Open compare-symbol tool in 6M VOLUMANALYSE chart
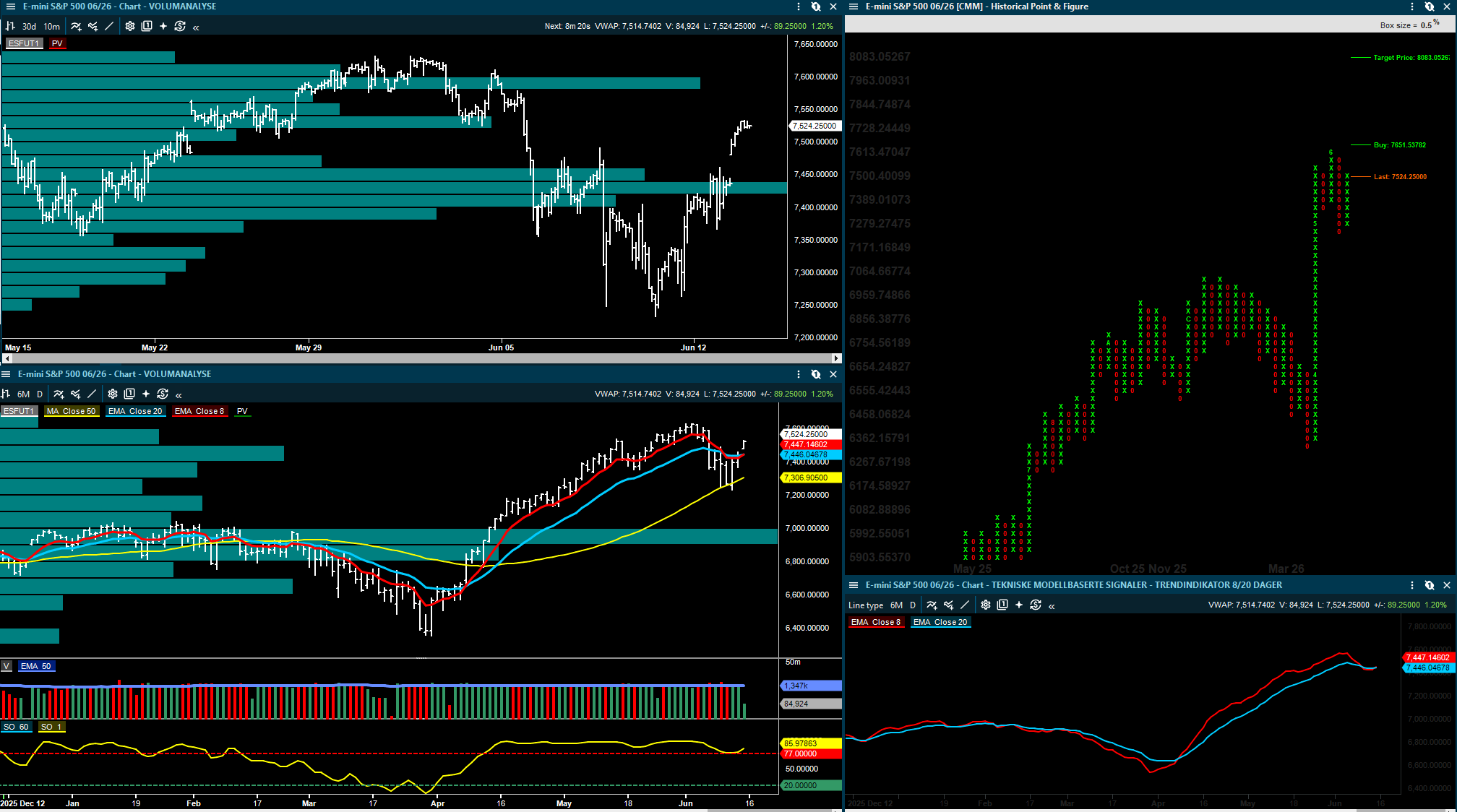 75,394
